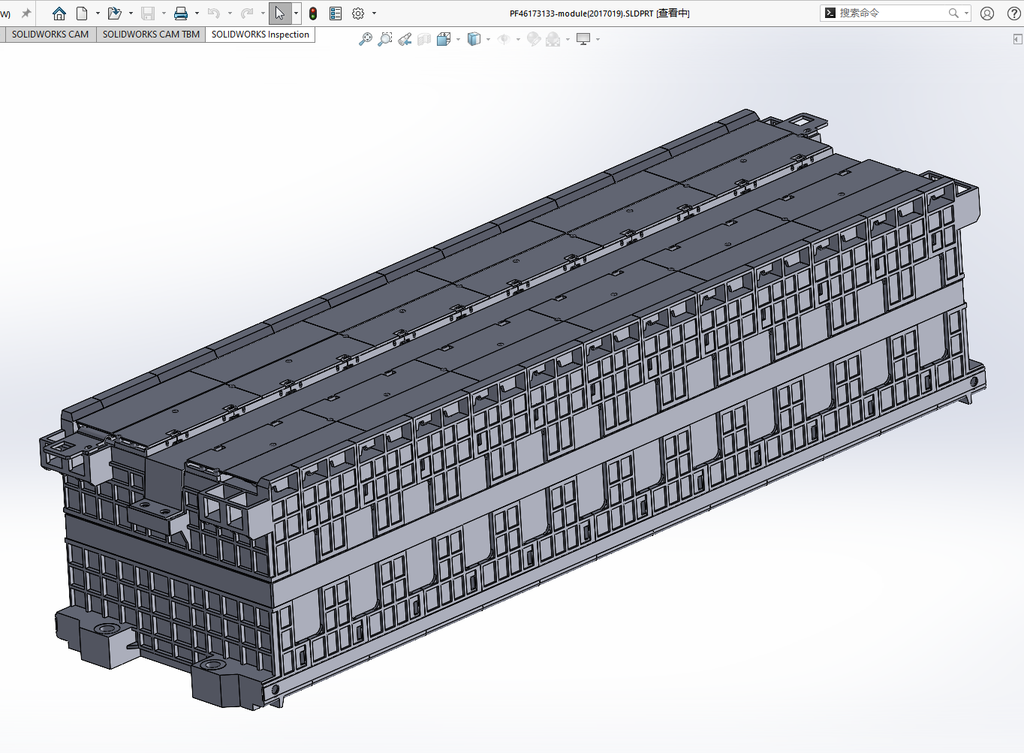1024x753 pixels.
Task: Pin the SOLIDWORKS menu bar
Action: pyautogui.click(x=26, y=13)
